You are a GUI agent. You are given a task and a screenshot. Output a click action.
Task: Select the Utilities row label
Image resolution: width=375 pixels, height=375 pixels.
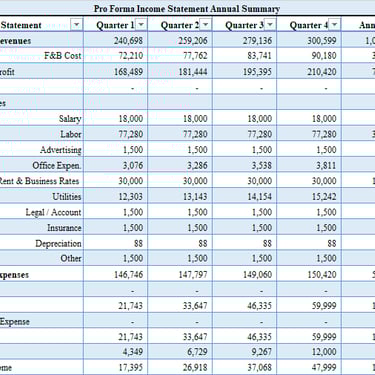click(67, 197)
